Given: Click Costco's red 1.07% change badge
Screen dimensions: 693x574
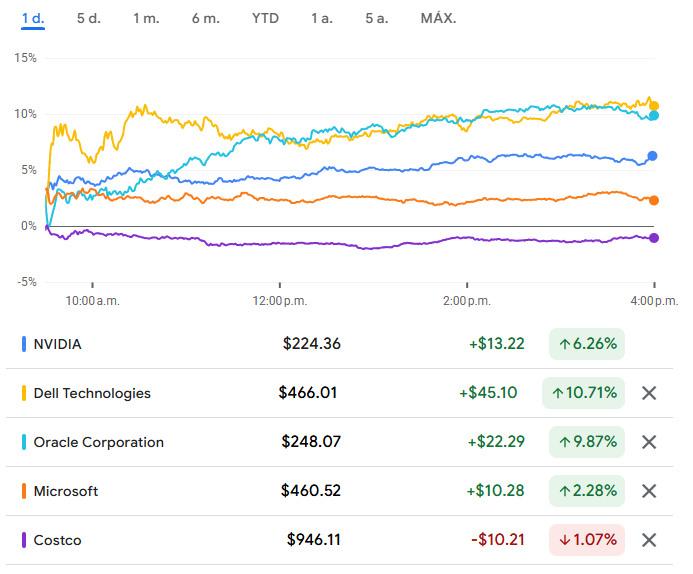Looking at the screenshot, I should [587, 540].
